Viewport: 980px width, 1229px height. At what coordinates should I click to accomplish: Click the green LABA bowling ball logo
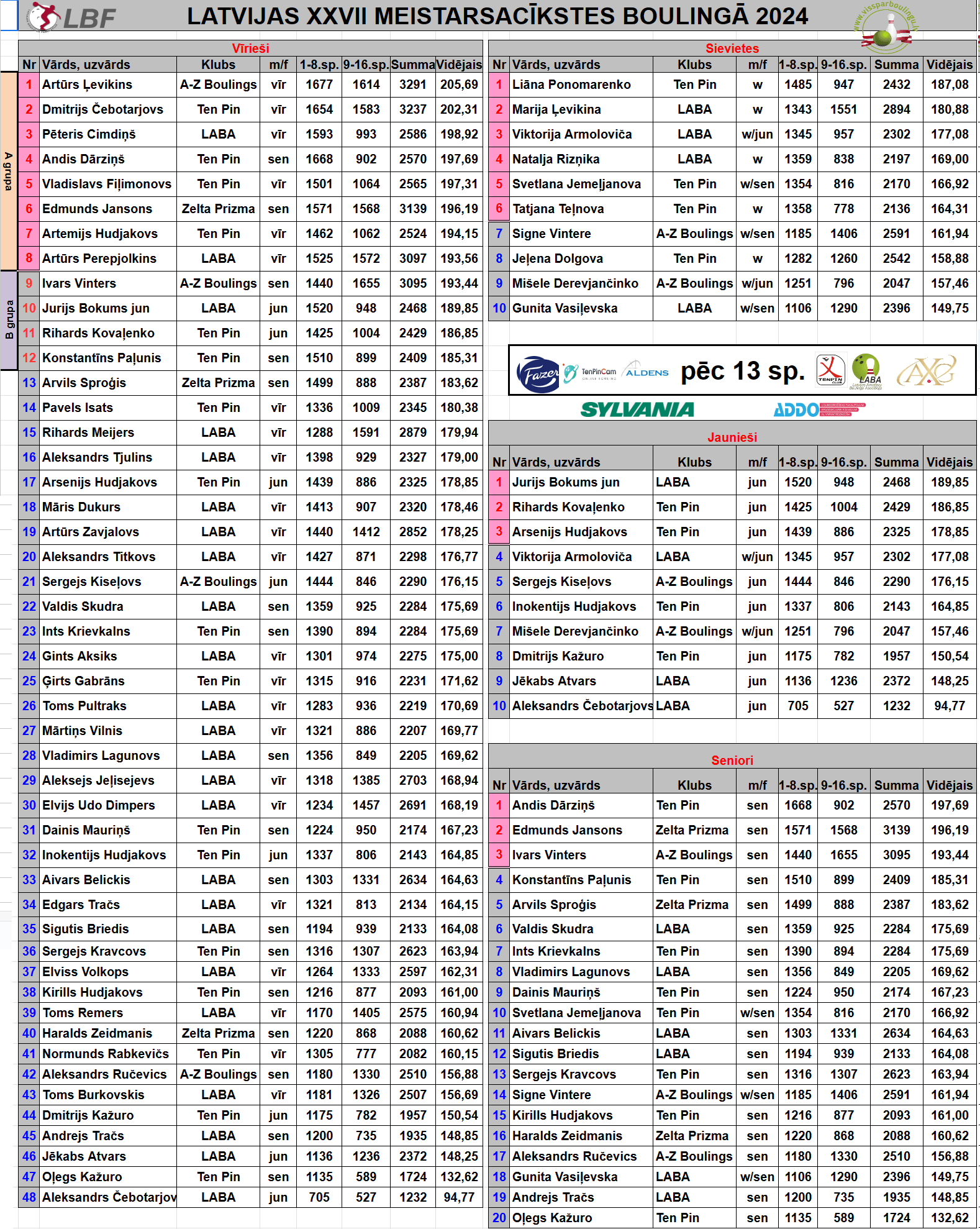[866, 371]
